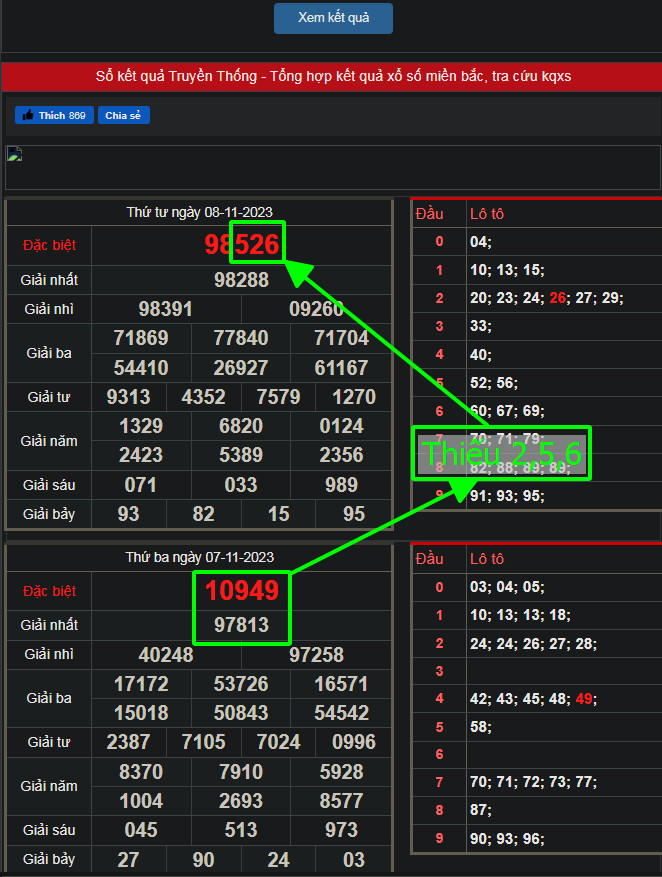The height and width of the screenshot is (877, 662).
Task: Select the Giải năm number 8577
Action: (x=341, y=801)
